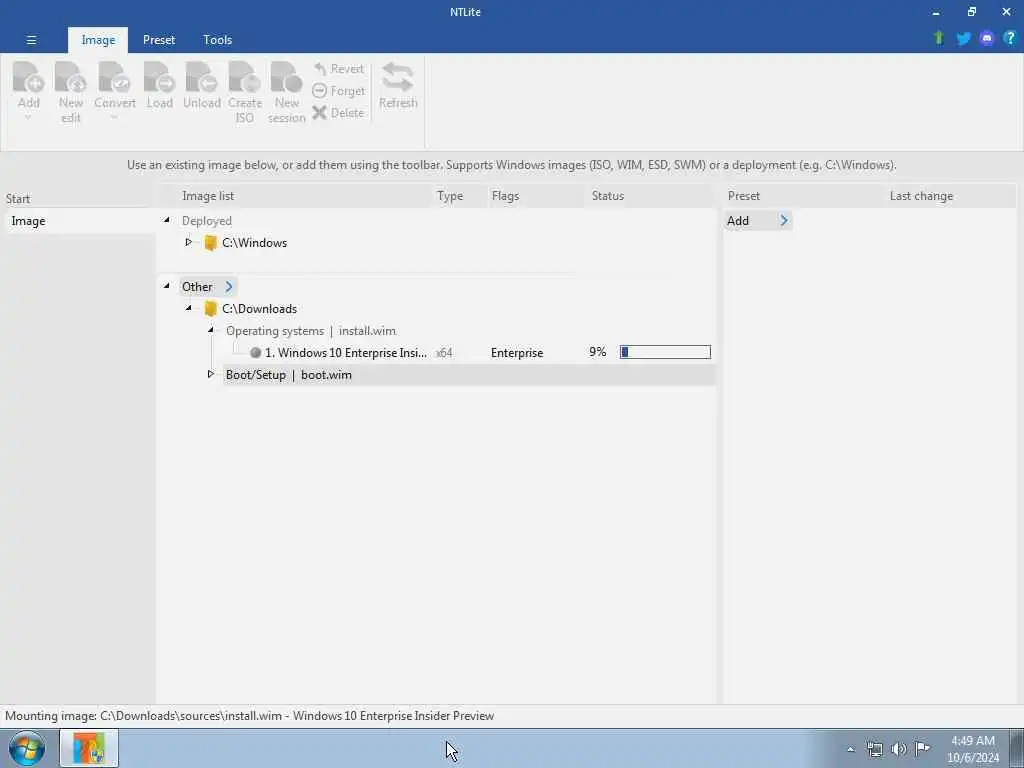
Task: Expand the Boot/Setup boot.wim node
Action: click(x=210, y=374)
